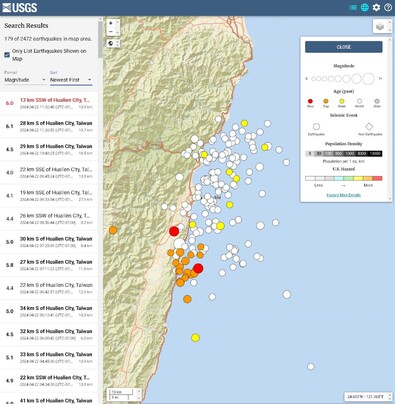Uncheck Only List Earthquakes Shown on Map
Screen dimensions: 395x404
tap(7, 55)
